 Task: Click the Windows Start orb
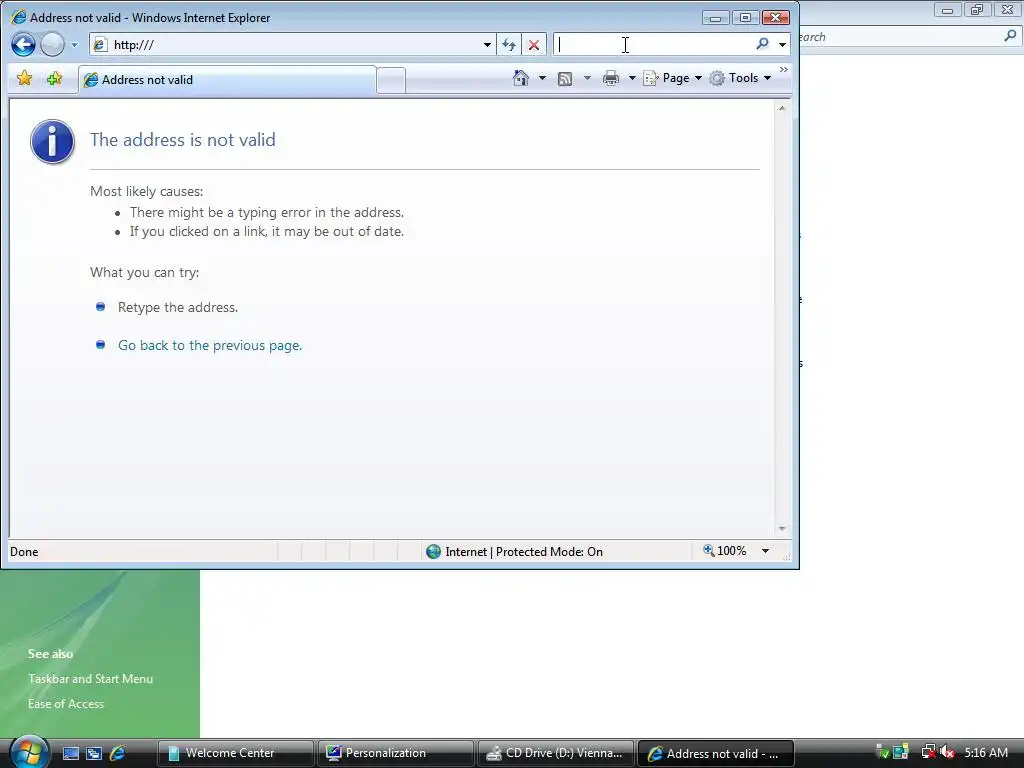point(28,752)
